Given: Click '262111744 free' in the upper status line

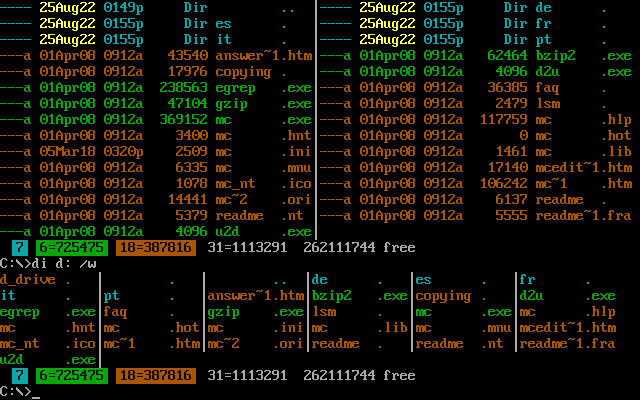Looking at the screenshot, I should (358, 248).
